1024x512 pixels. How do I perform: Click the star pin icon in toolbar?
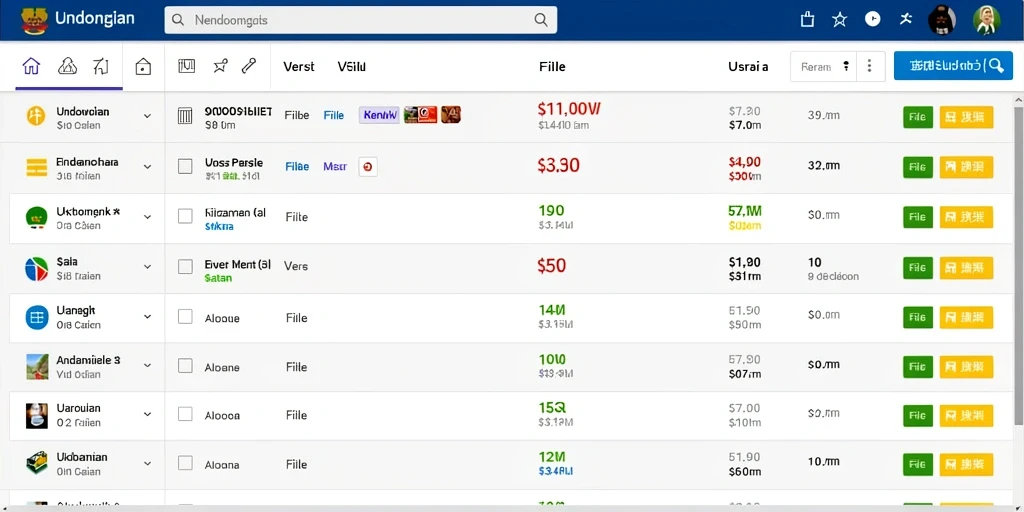click(x=221, y=65)
